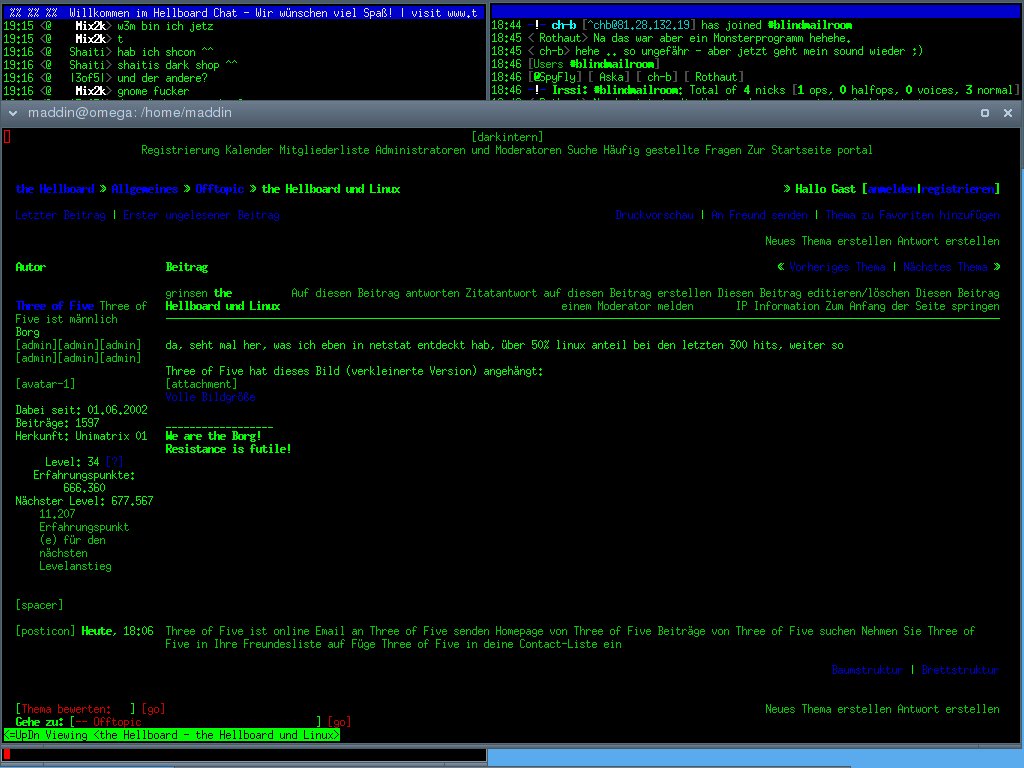Click the [posticon] post icon
1024x768 pixels.
(x=45, y=632)
